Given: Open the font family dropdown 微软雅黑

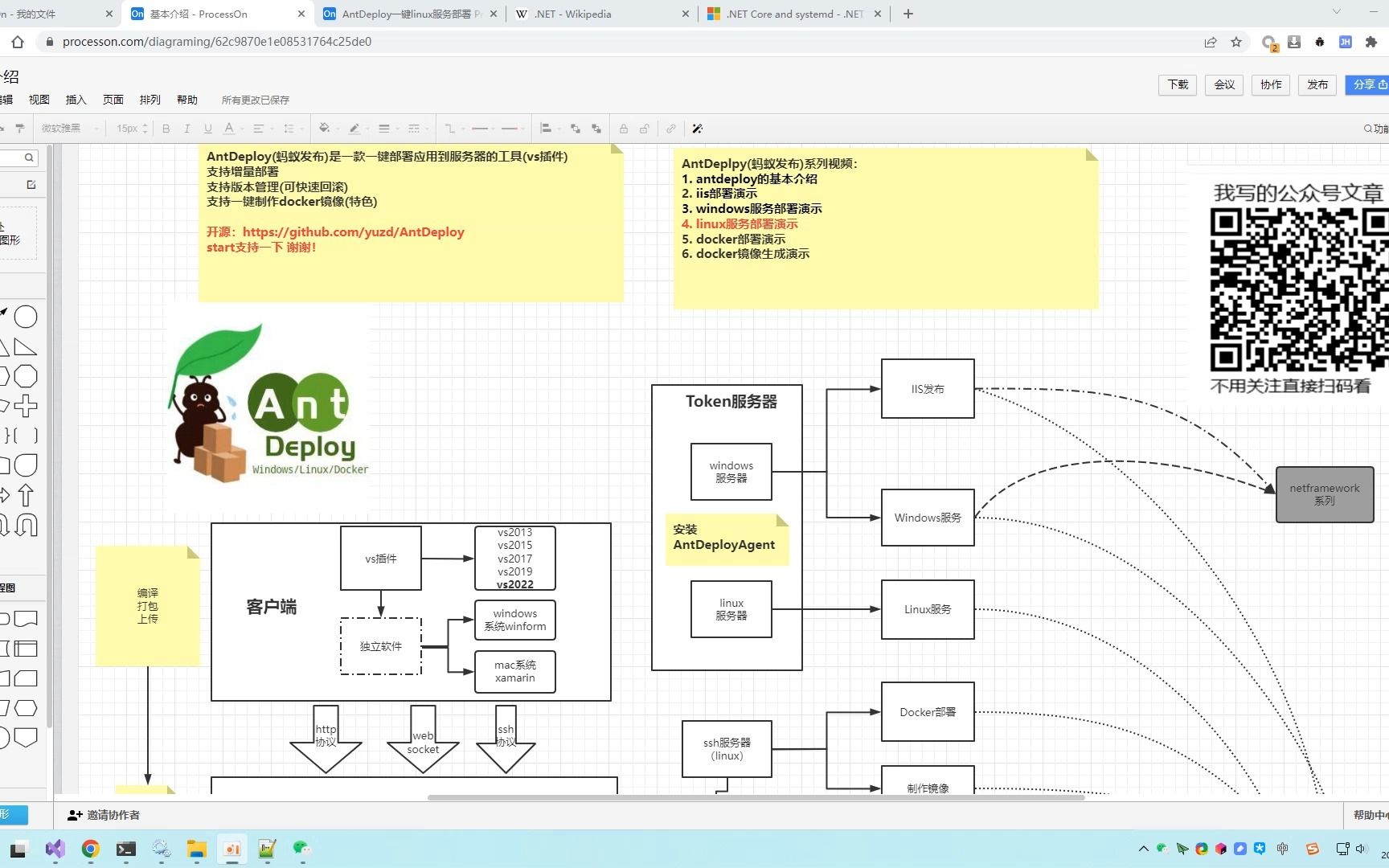Looking at the screenshot, I should (x=70, y=129).
